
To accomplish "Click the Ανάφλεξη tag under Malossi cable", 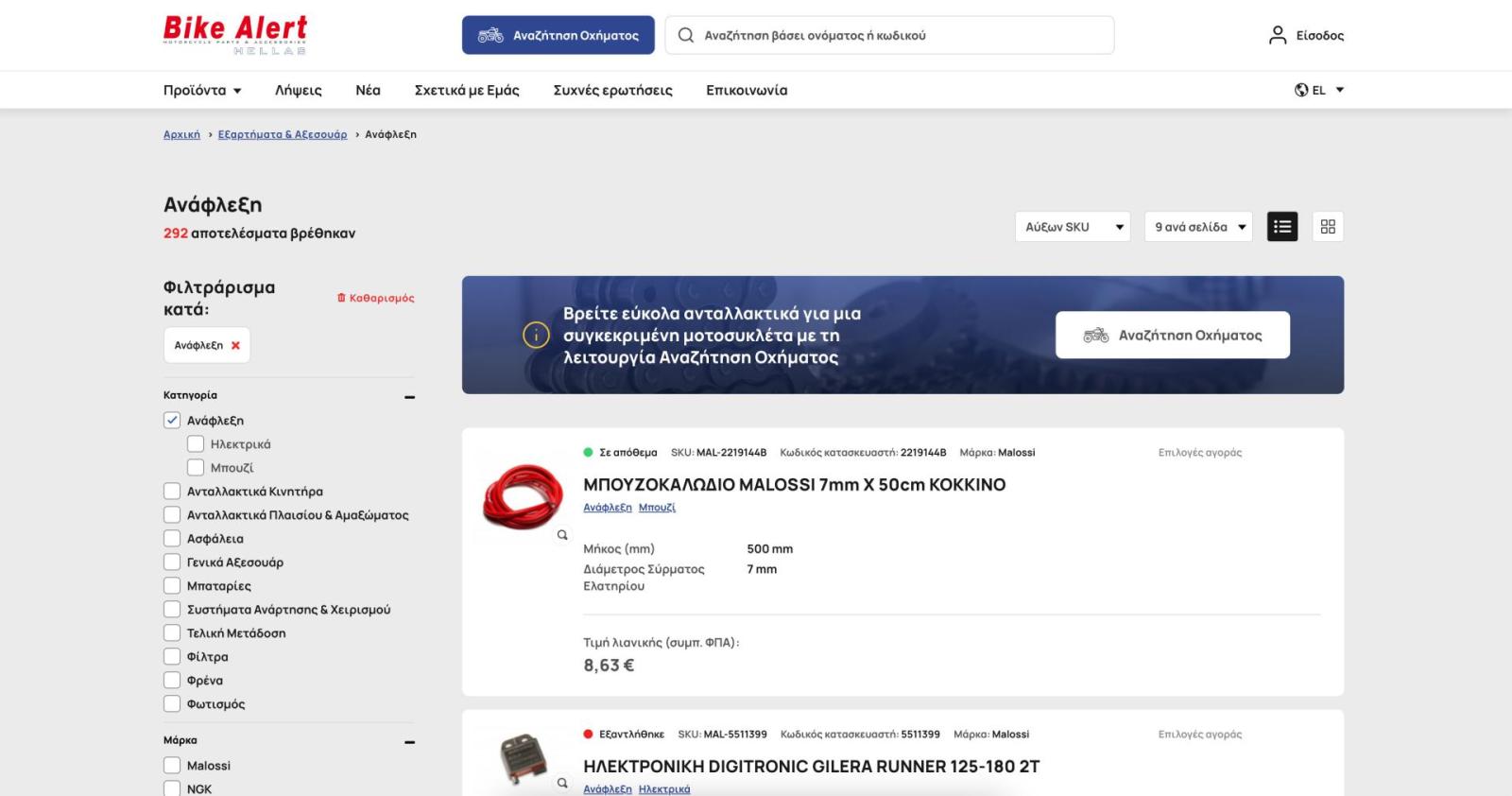I will point(608,508).
